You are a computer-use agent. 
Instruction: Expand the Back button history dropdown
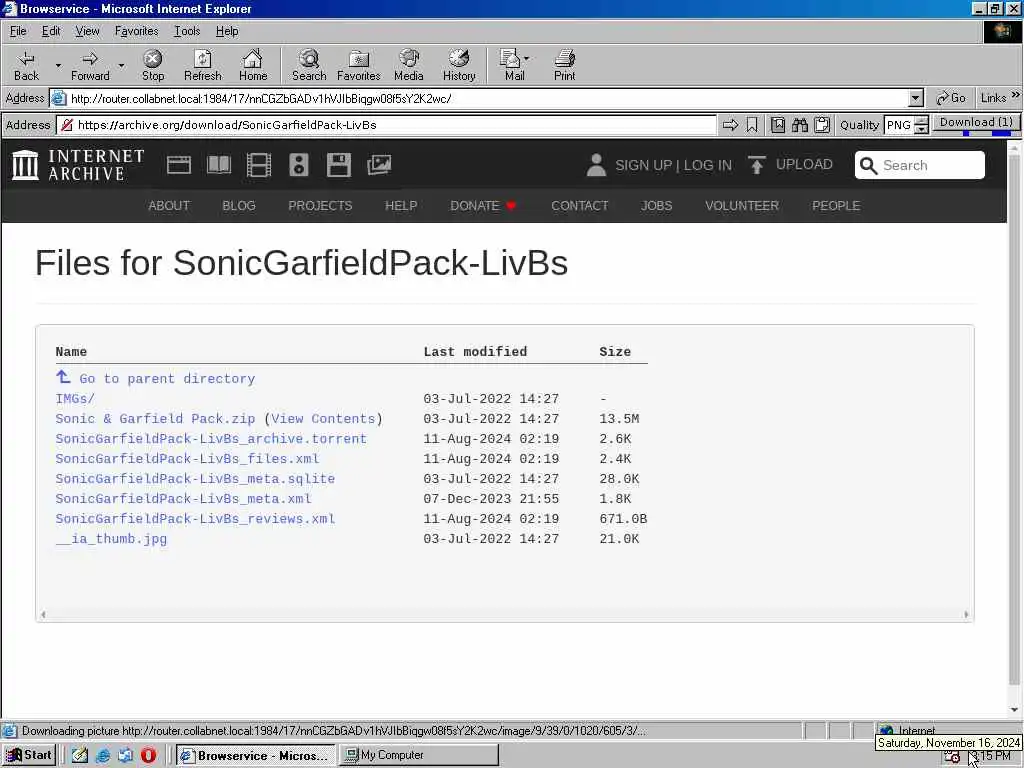[x=58, y=65]
